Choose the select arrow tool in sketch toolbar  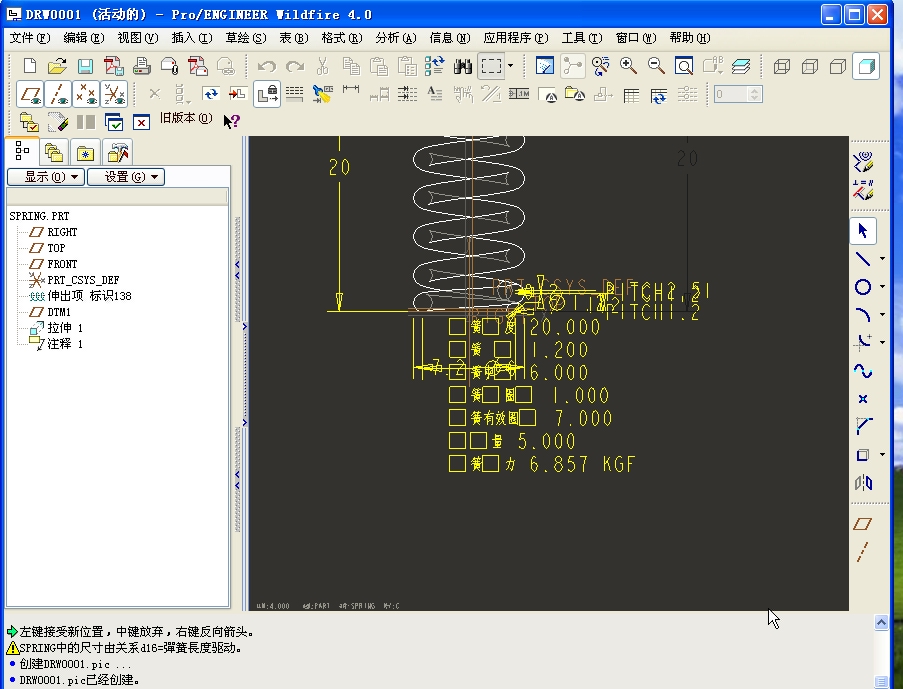coord(863,231)
